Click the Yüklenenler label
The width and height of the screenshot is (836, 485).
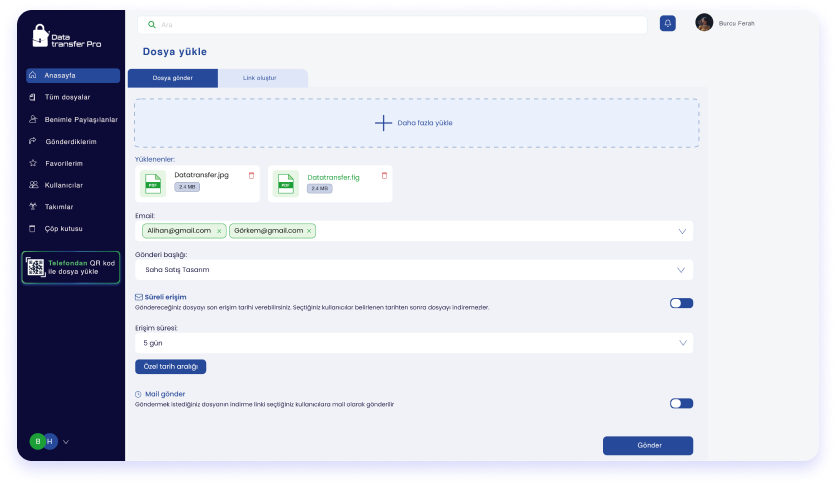[155, 159]
